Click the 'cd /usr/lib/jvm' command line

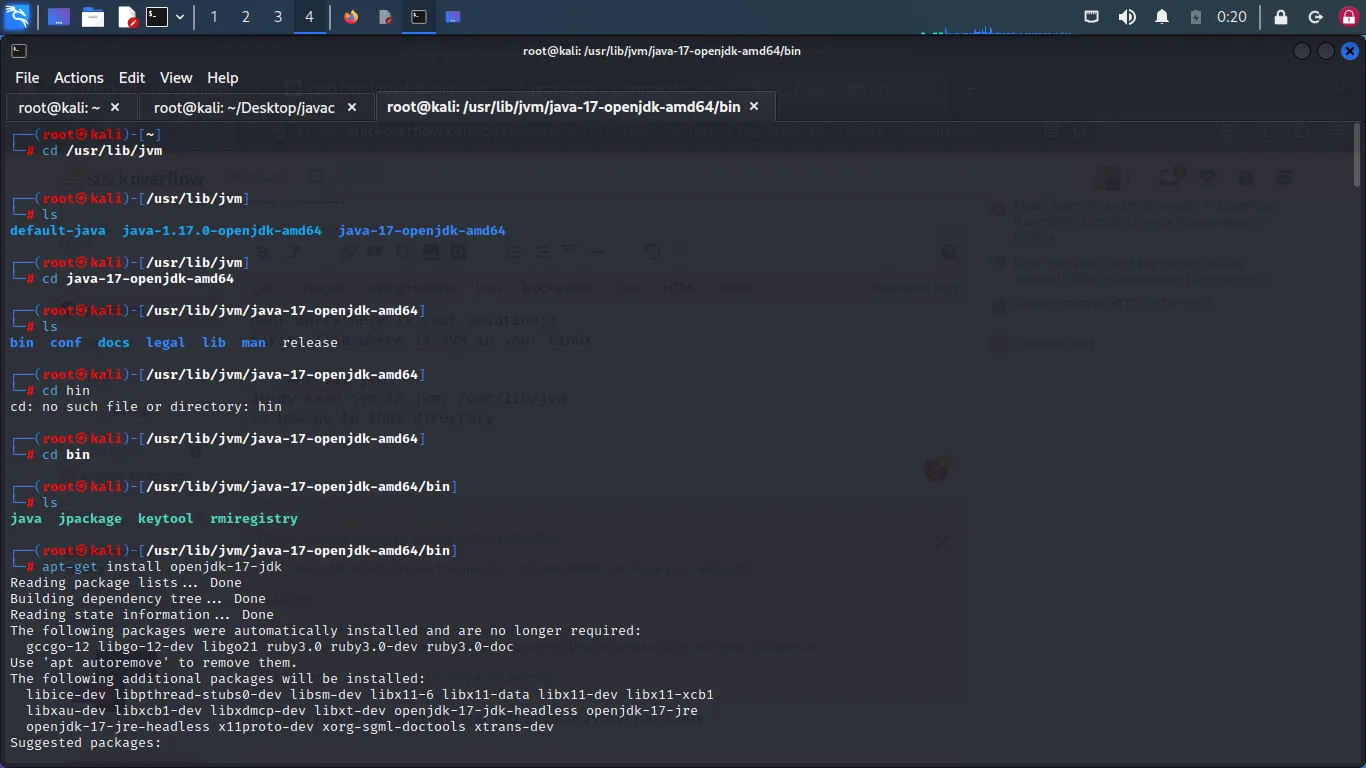pos(102,151)
